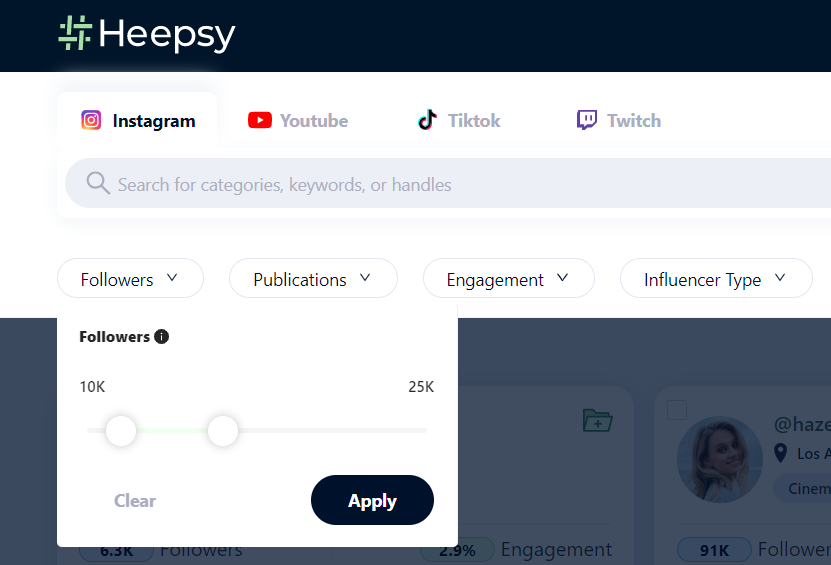Image resolution: width=831 pixels, height=565 pixels.
Task: Click the 25K maximum followers value
Action: (421, 387)
